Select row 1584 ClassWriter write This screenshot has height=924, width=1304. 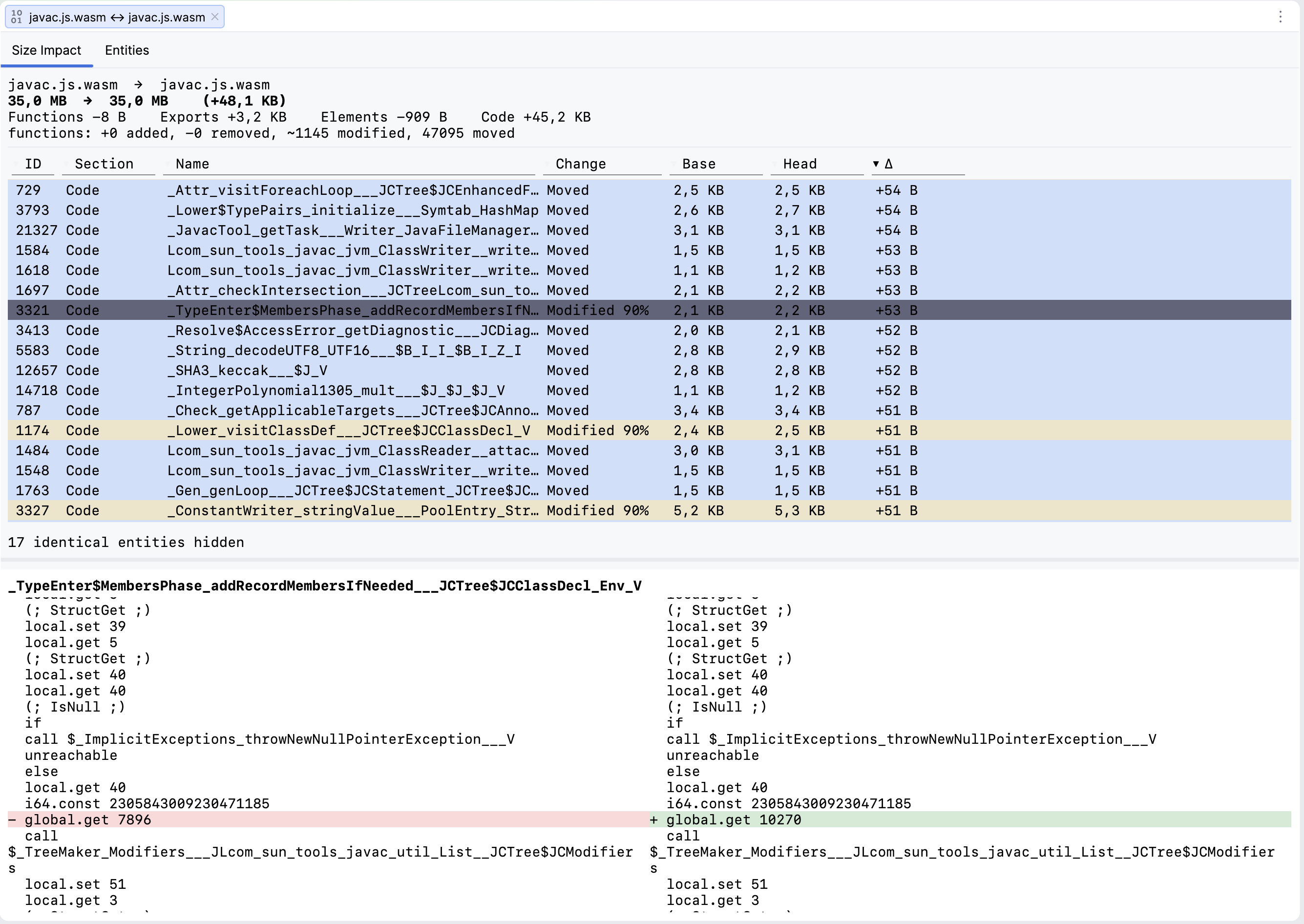tap(649, 251)
